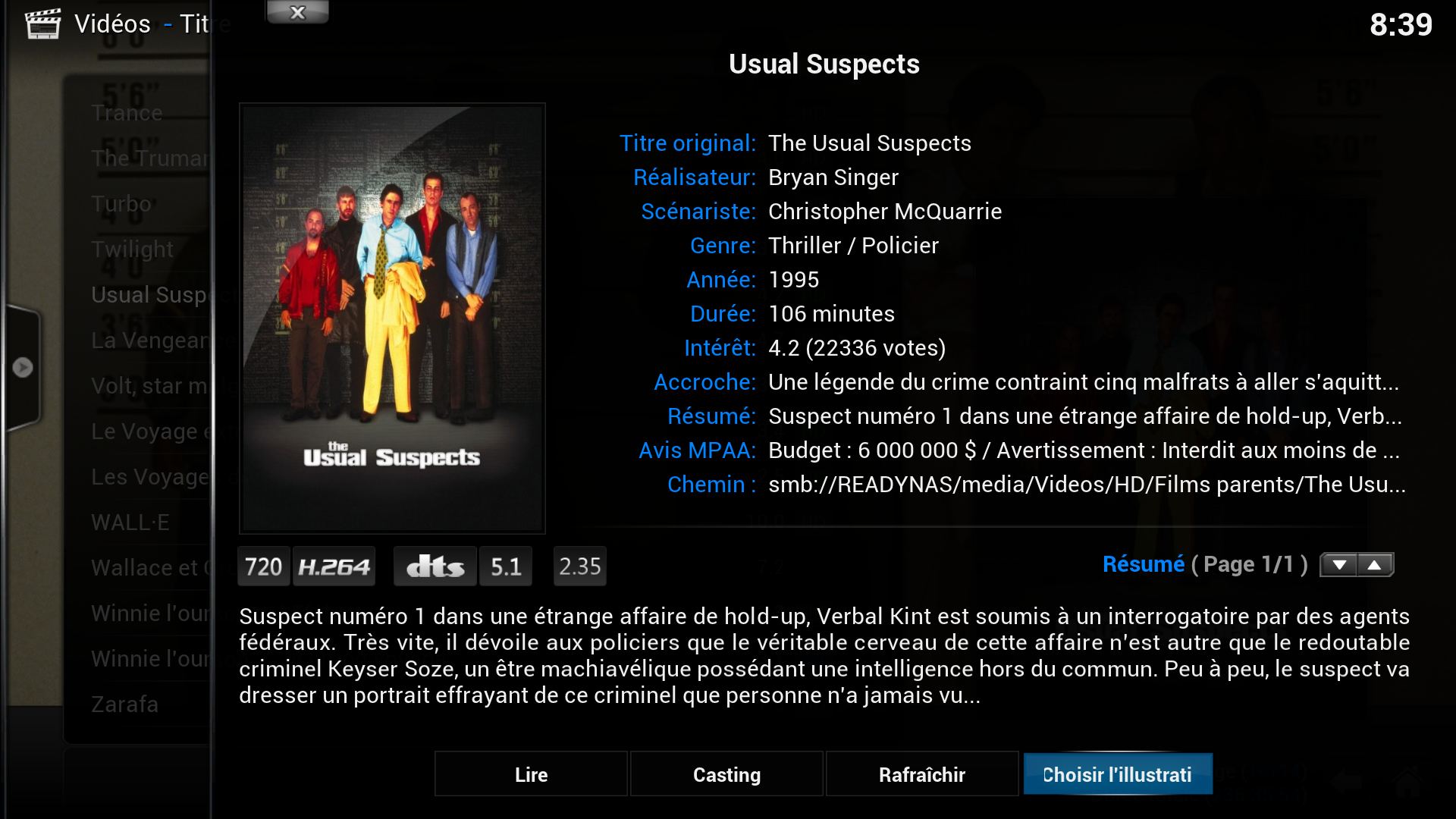Click the DTS audio badge

click(x=435, y=566)
